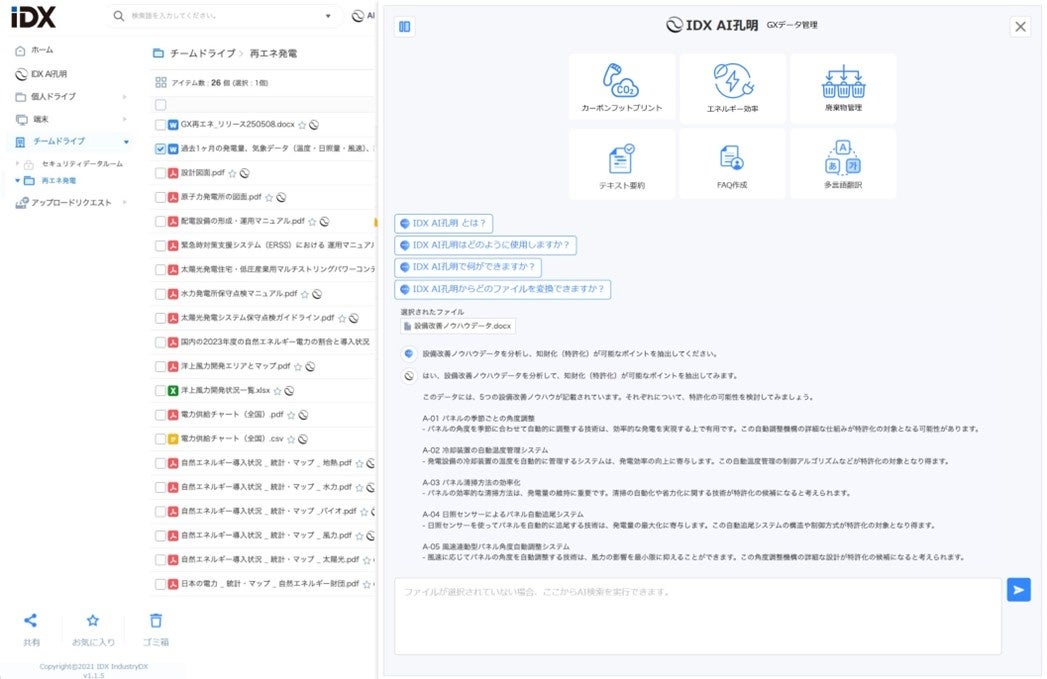Open file 自然エネルギー導入状況_統計・マップ_地熱.pdf
1047x679 pixels.
coord(266,463)
